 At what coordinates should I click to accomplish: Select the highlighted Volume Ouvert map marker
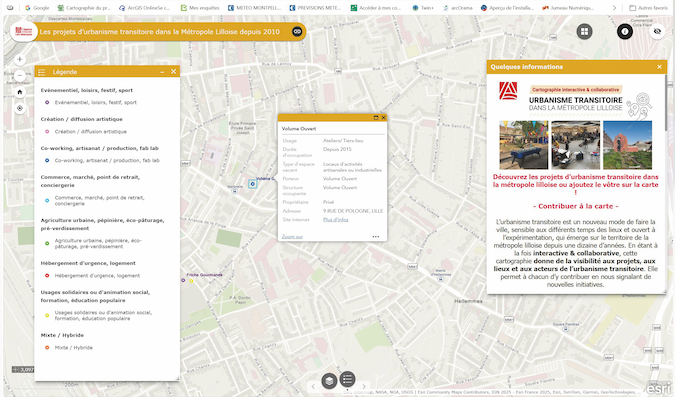[253, 184]
